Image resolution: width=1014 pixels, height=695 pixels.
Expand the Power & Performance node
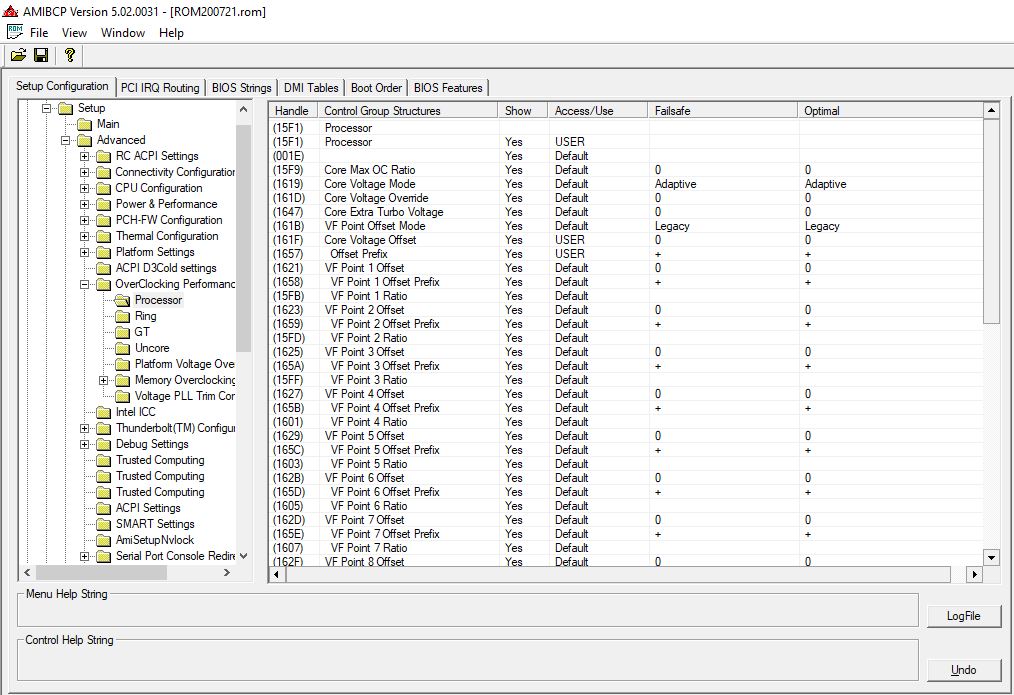pyautogui.click(x=85, y=204)
